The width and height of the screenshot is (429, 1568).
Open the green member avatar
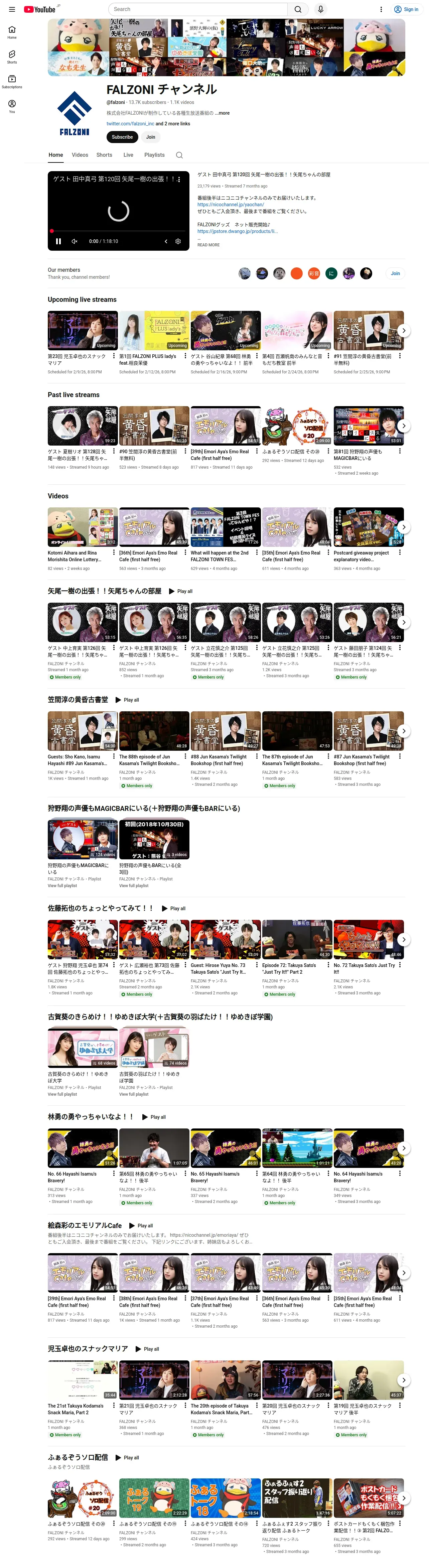pyautogui.click(x=331, y=273)
